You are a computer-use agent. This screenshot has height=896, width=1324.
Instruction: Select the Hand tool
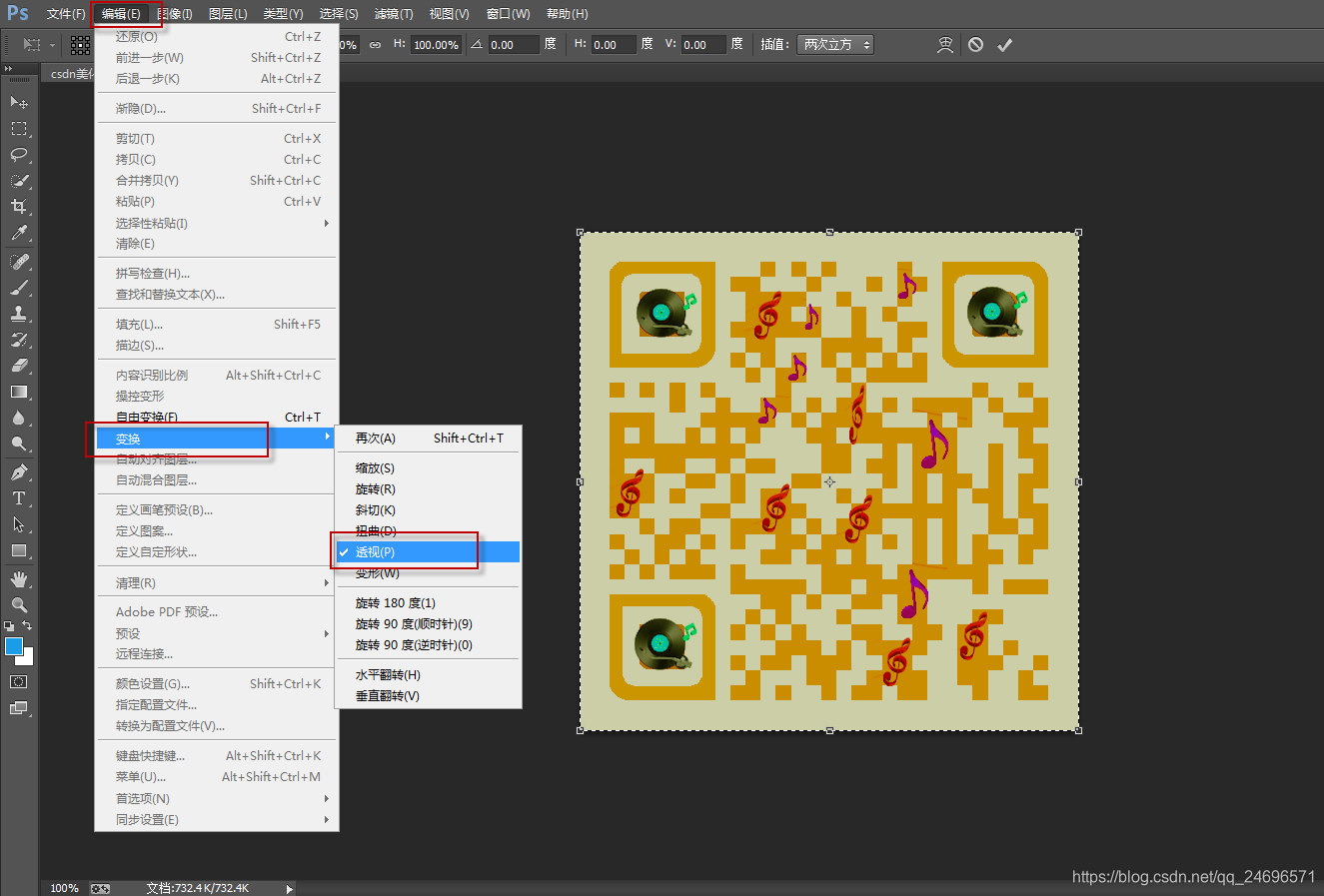19,579
